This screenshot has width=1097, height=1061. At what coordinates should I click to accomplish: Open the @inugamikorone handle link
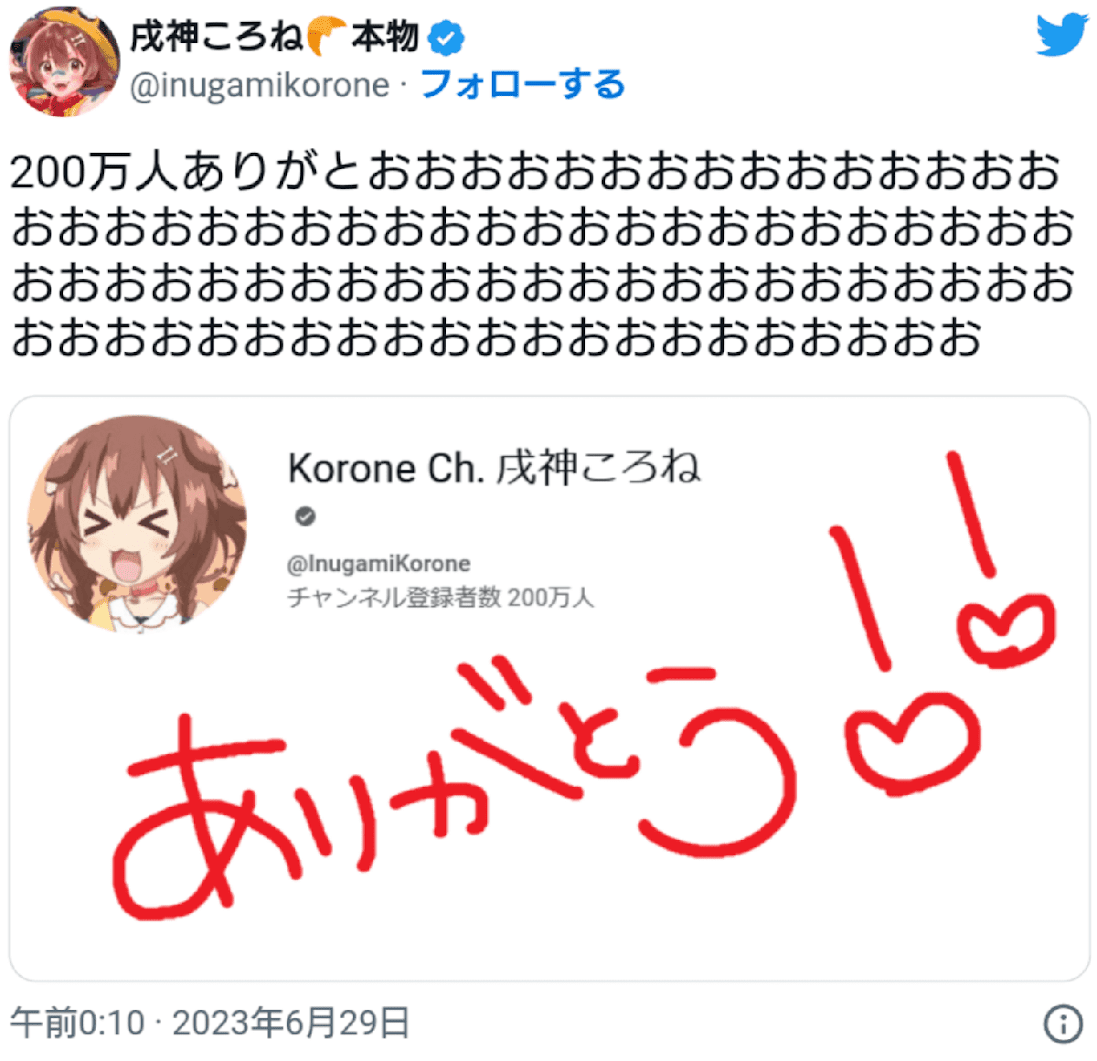[x=260, y=85]
